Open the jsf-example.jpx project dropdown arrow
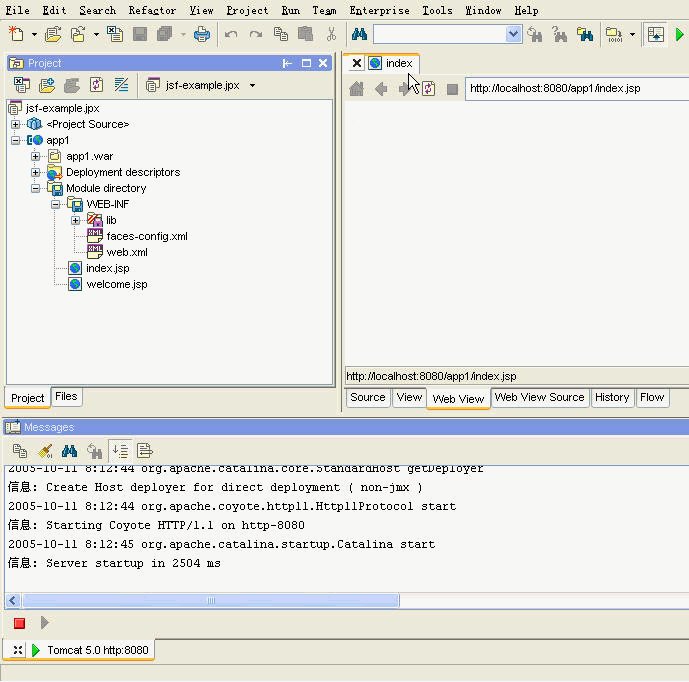Viewport: 689px width, 682px height. (252, 85)
